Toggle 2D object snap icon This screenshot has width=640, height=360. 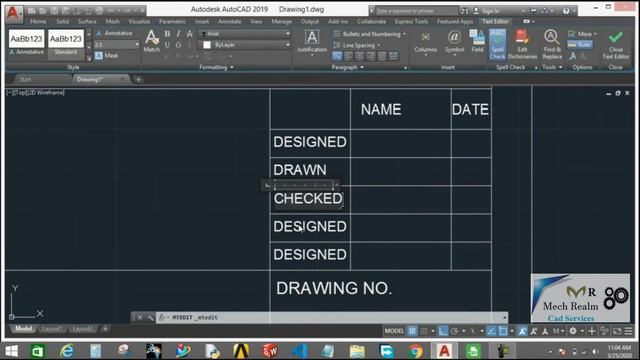503,331
